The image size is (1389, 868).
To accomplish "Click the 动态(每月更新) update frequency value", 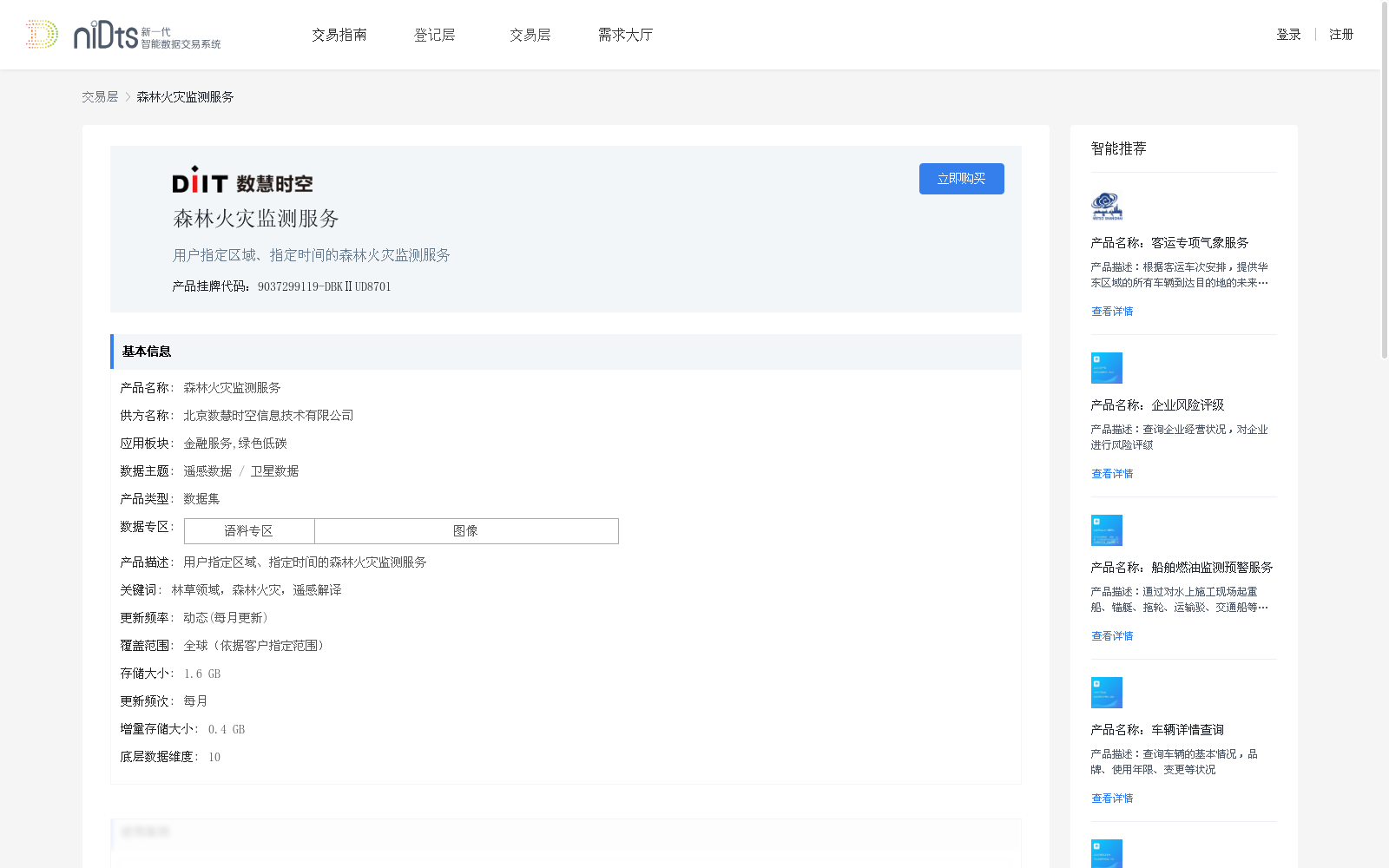I will tap(226, 618).
